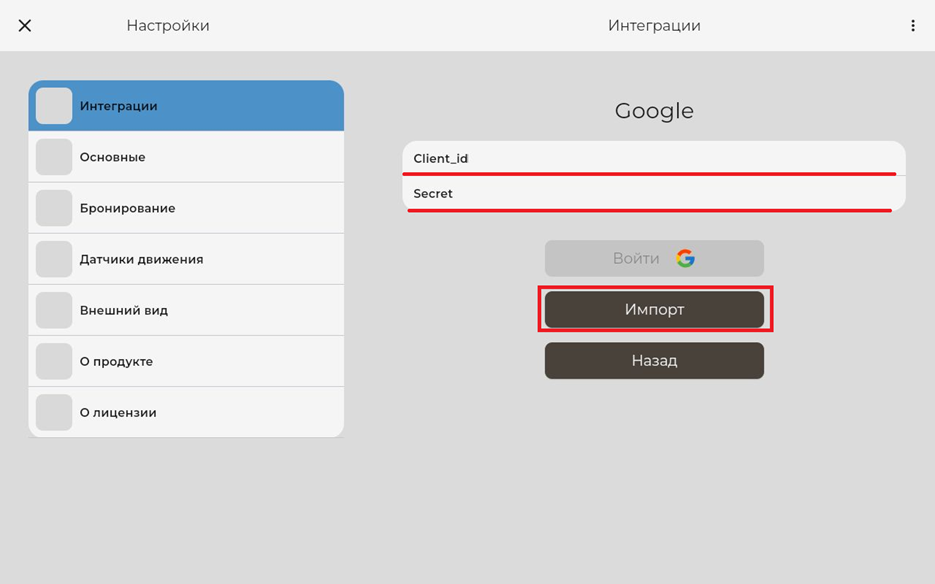Open the Датчики движения settings category
The height and width of the screenshot is (584, 935).
coord(186,259)
